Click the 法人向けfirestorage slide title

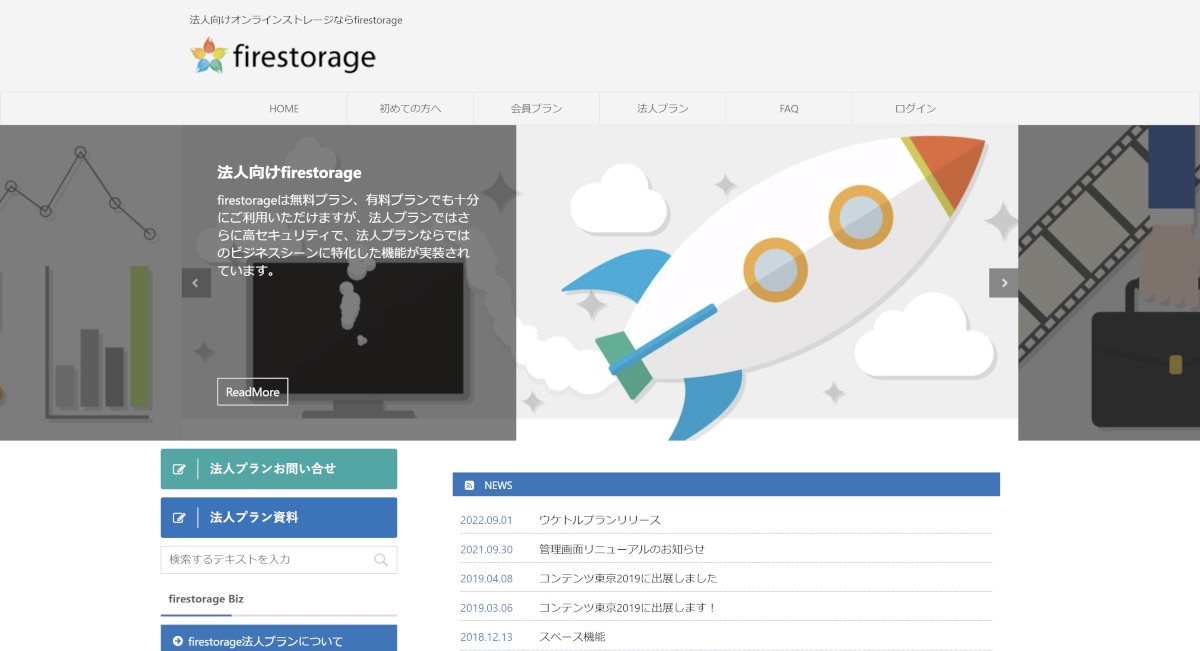pos(289,173)
